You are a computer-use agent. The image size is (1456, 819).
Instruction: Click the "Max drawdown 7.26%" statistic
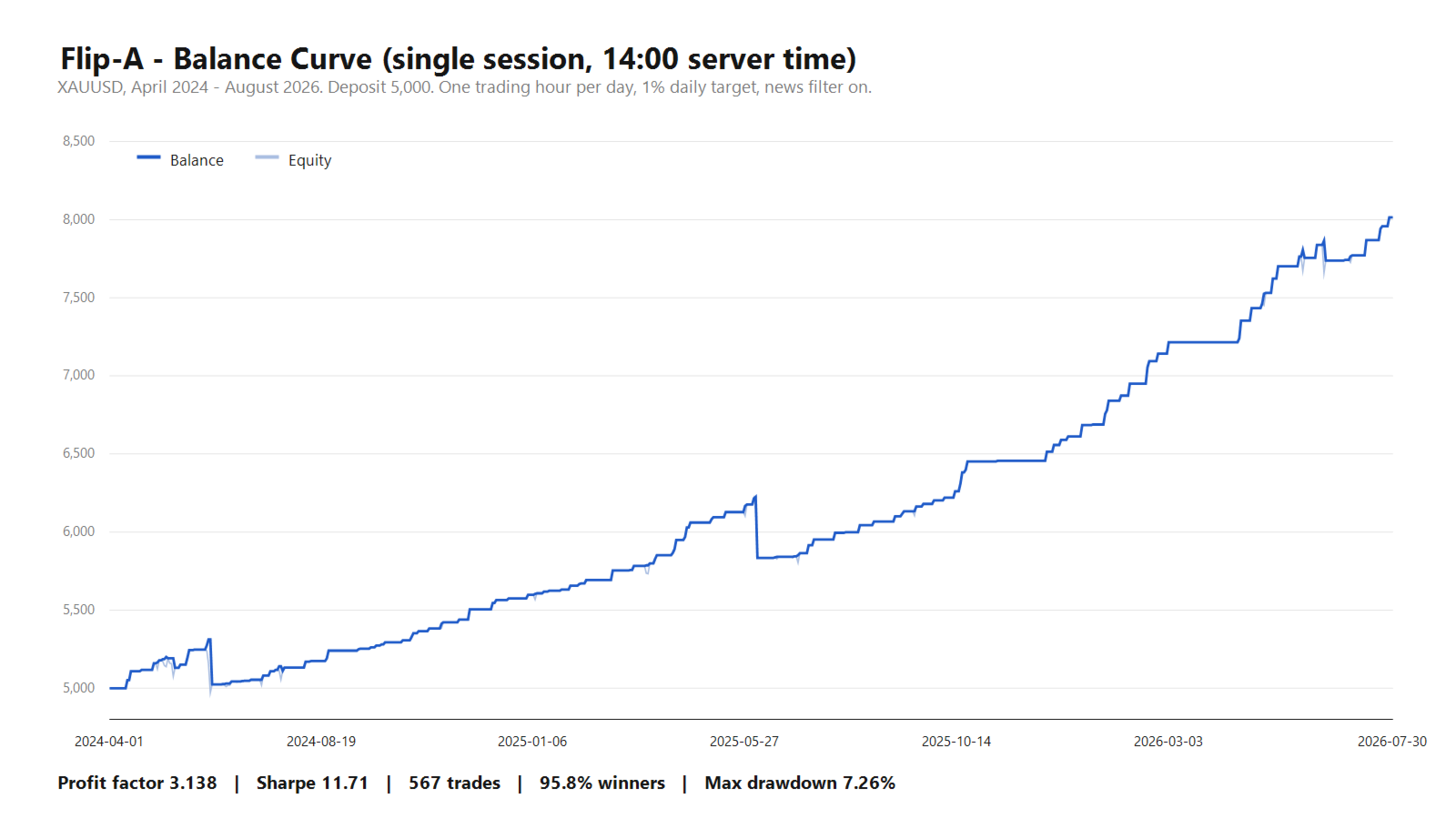[x=800, y=784]
